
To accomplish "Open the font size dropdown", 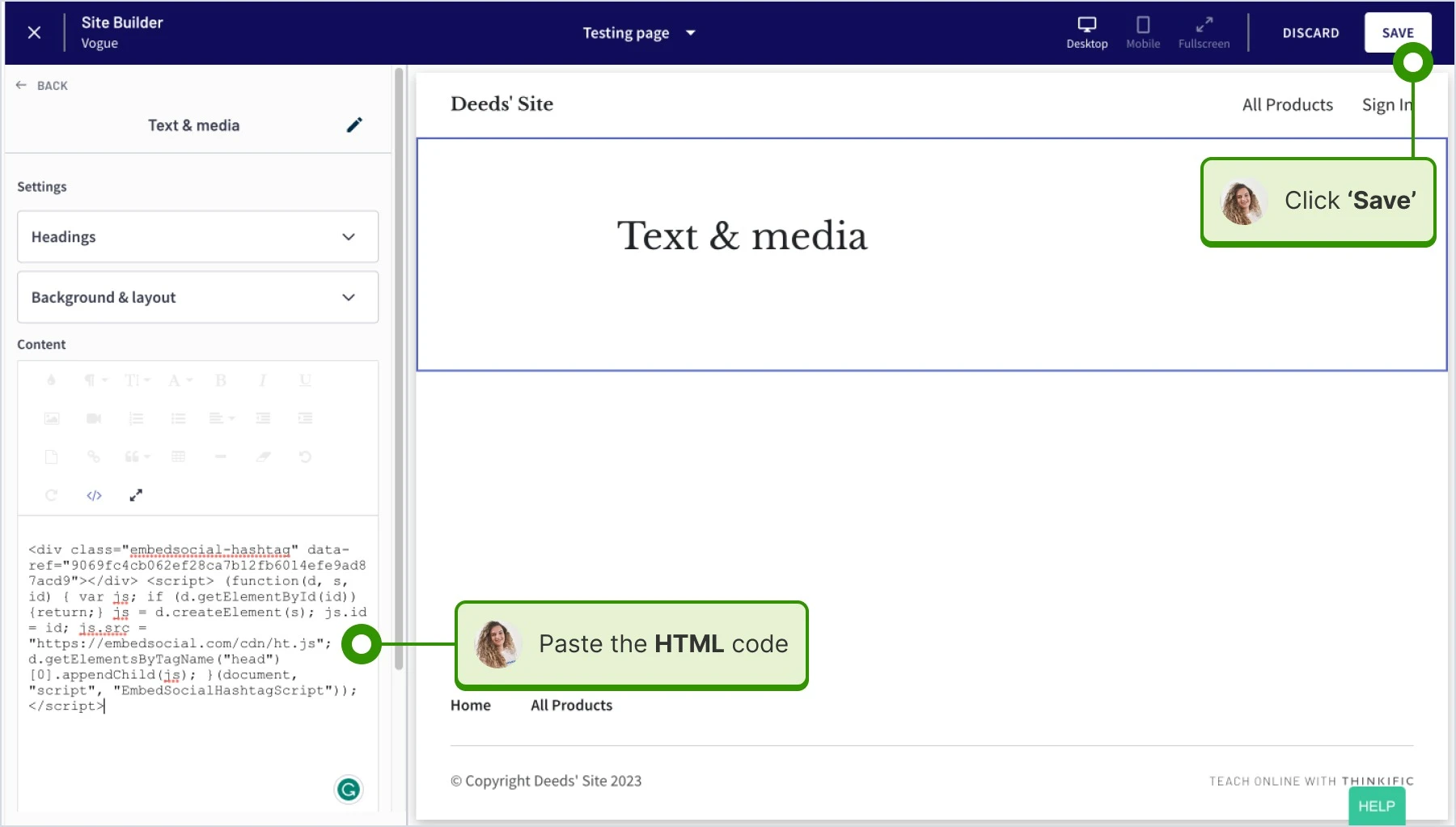I will click(137, 380).
